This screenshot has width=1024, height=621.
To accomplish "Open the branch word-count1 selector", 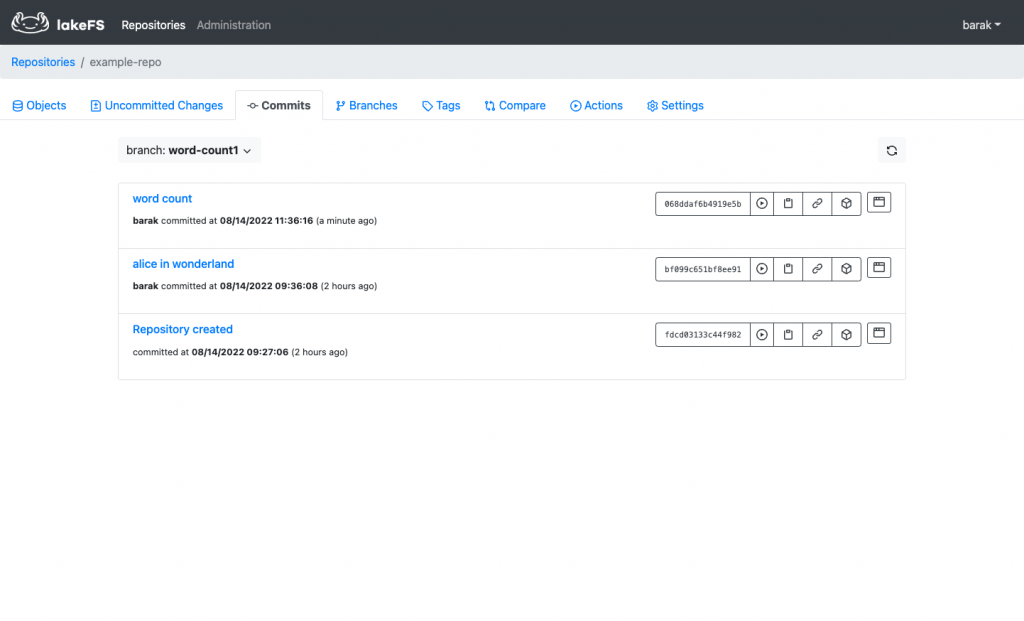I will 189,150.
